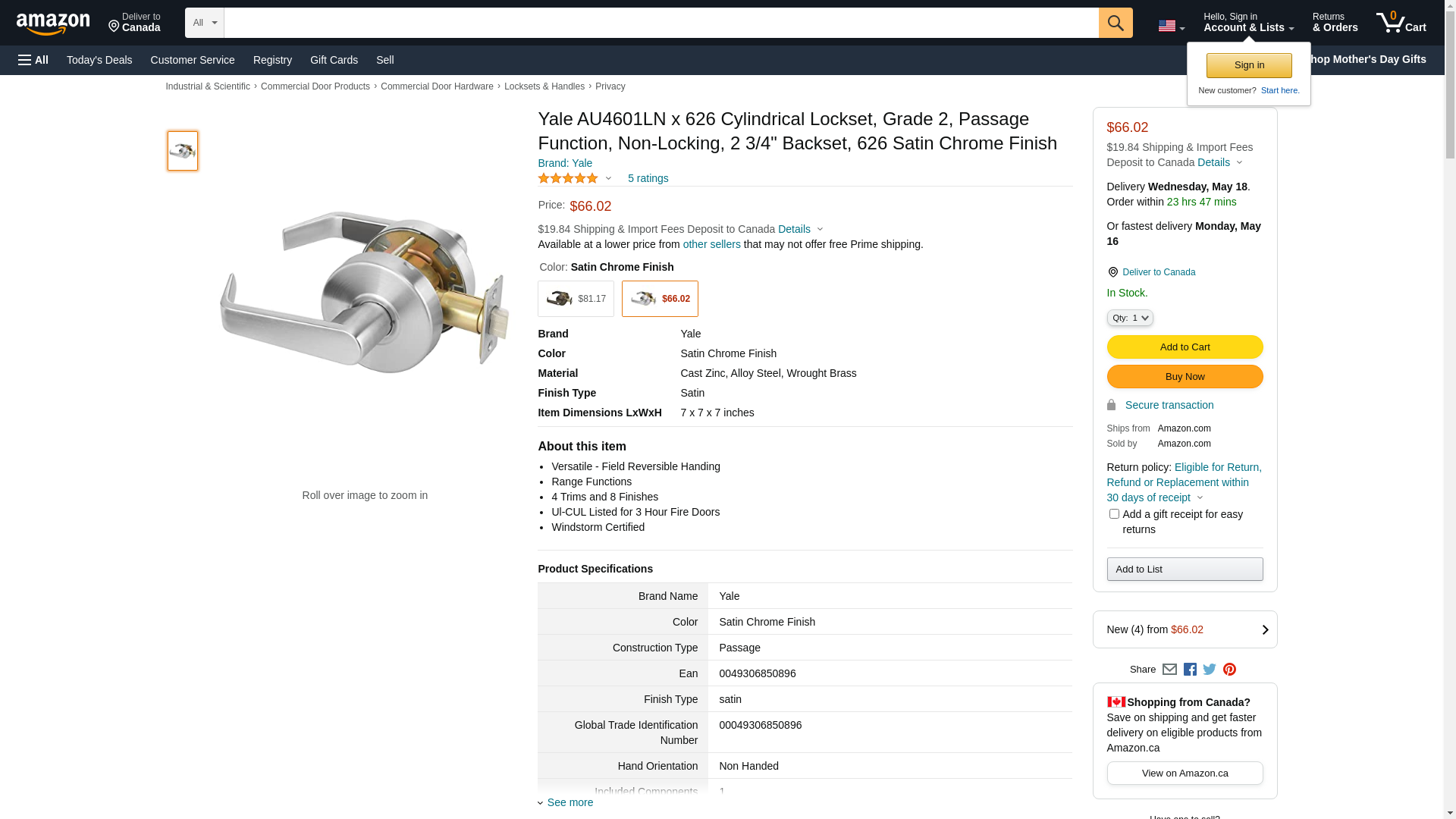Click the Add to Cart button
This screenshot has height=819, width=1456.
(x=1185, y=347)
